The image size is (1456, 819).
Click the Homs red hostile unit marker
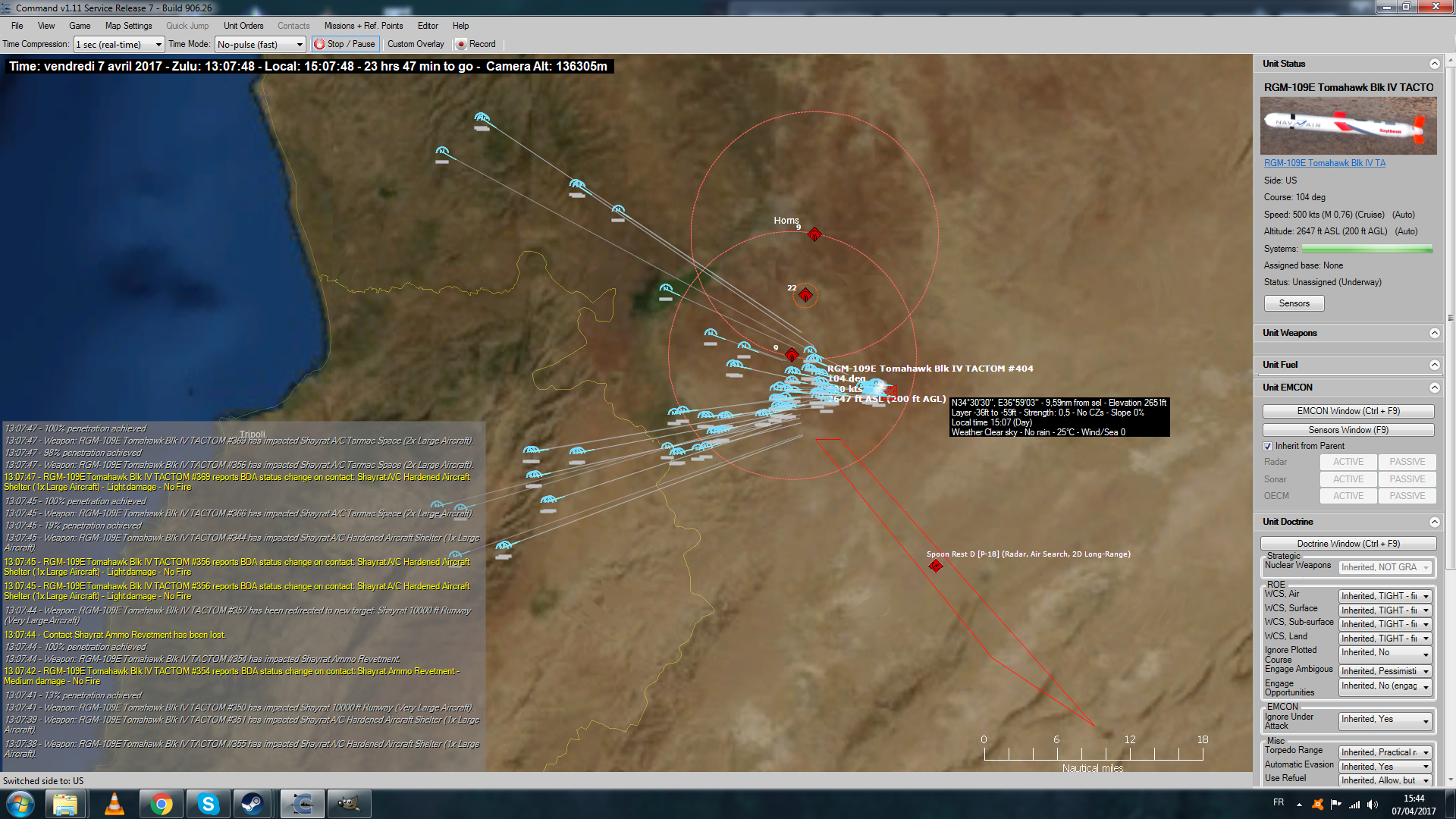click(814, 234)
